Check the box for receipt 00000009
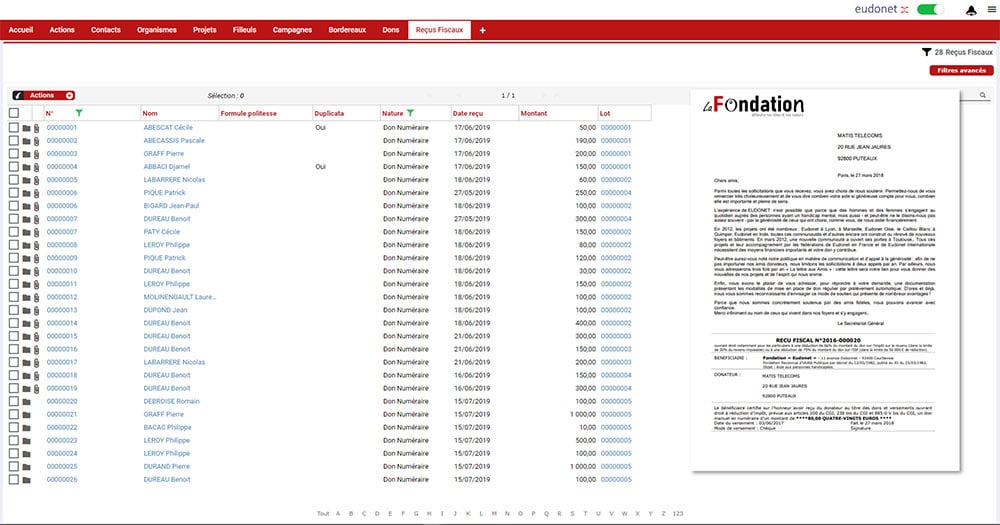Viewport: 1000px width, 525px height. coord(13,258)
